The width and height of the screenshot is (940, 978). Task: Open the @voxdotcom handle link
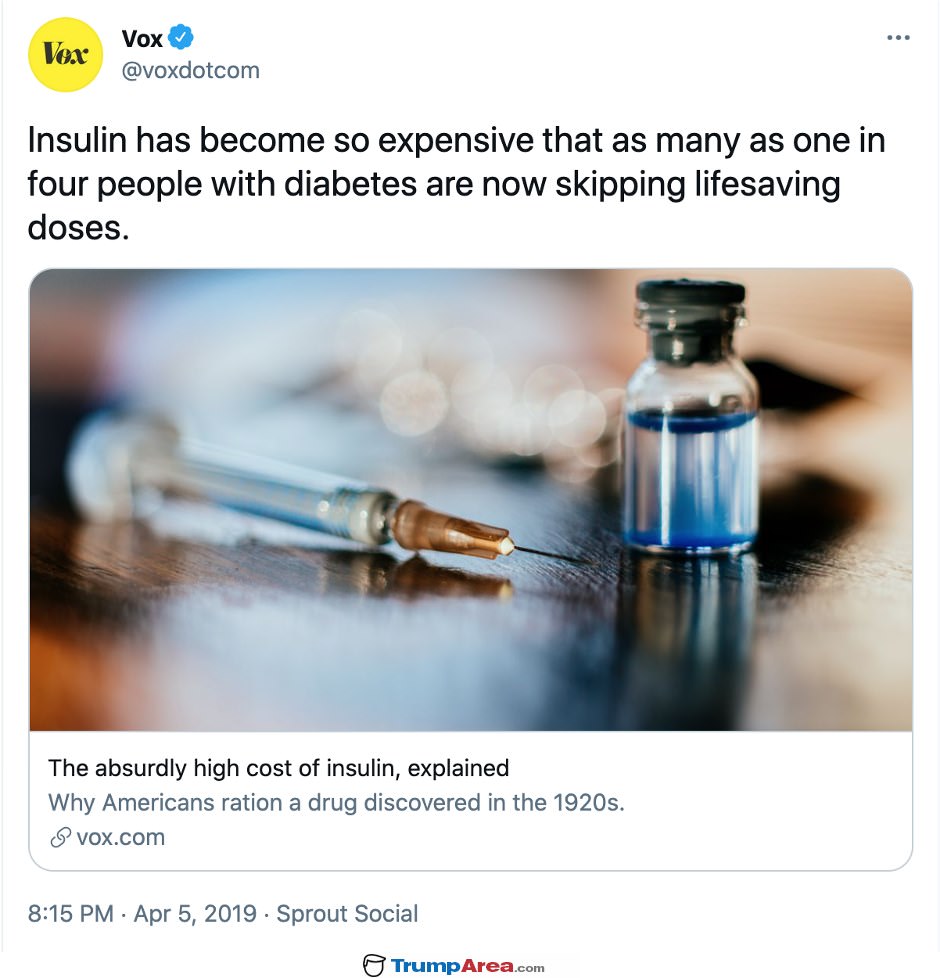point(191,70)
